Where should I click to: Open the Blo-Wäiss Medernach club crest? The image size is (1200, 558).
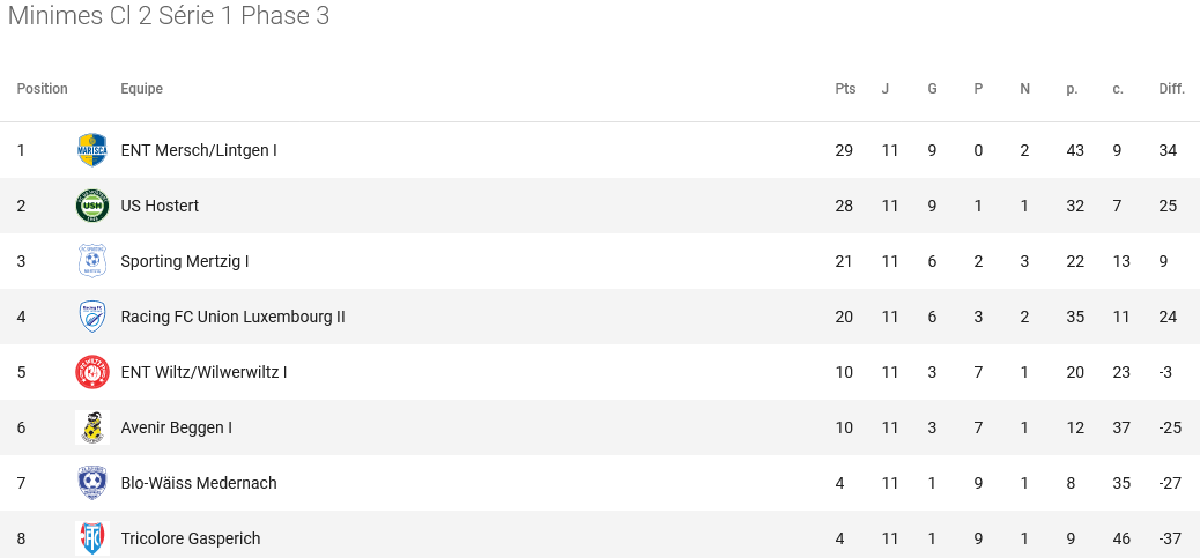(91, 483)
